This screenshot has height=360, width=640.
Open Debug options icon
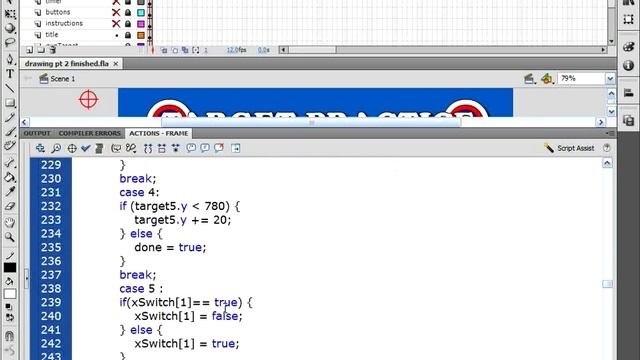(131, 148)
